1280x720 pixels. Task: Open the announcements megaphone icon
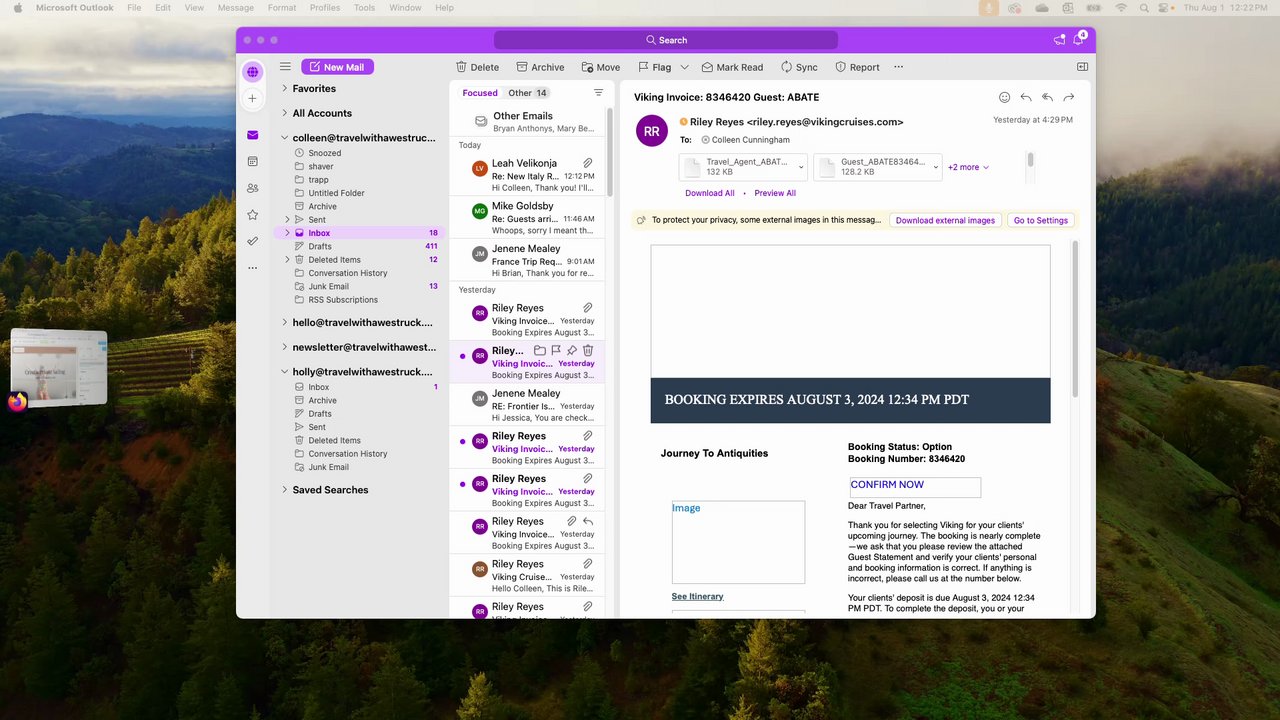pyautogui.click(x=1059, y=40)
